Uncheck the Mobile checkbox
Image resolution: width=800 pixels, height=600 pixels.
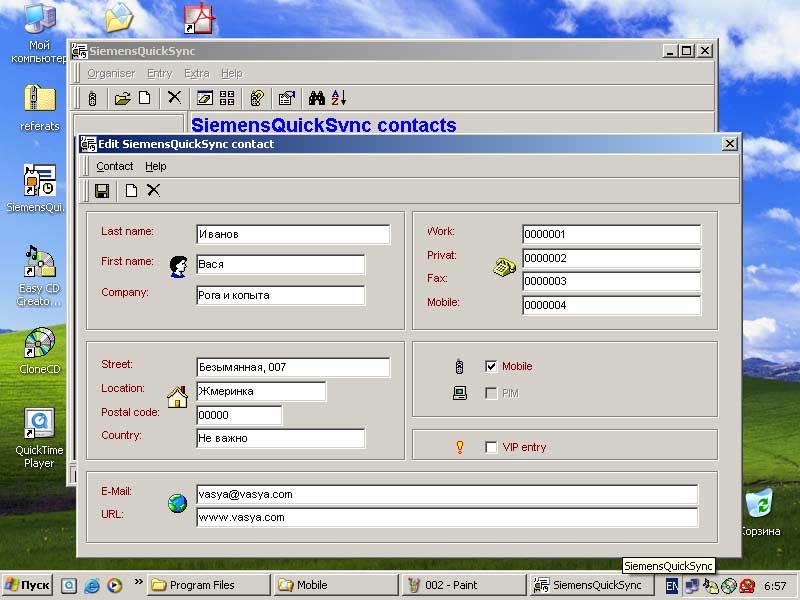click(x=491, y=366)
